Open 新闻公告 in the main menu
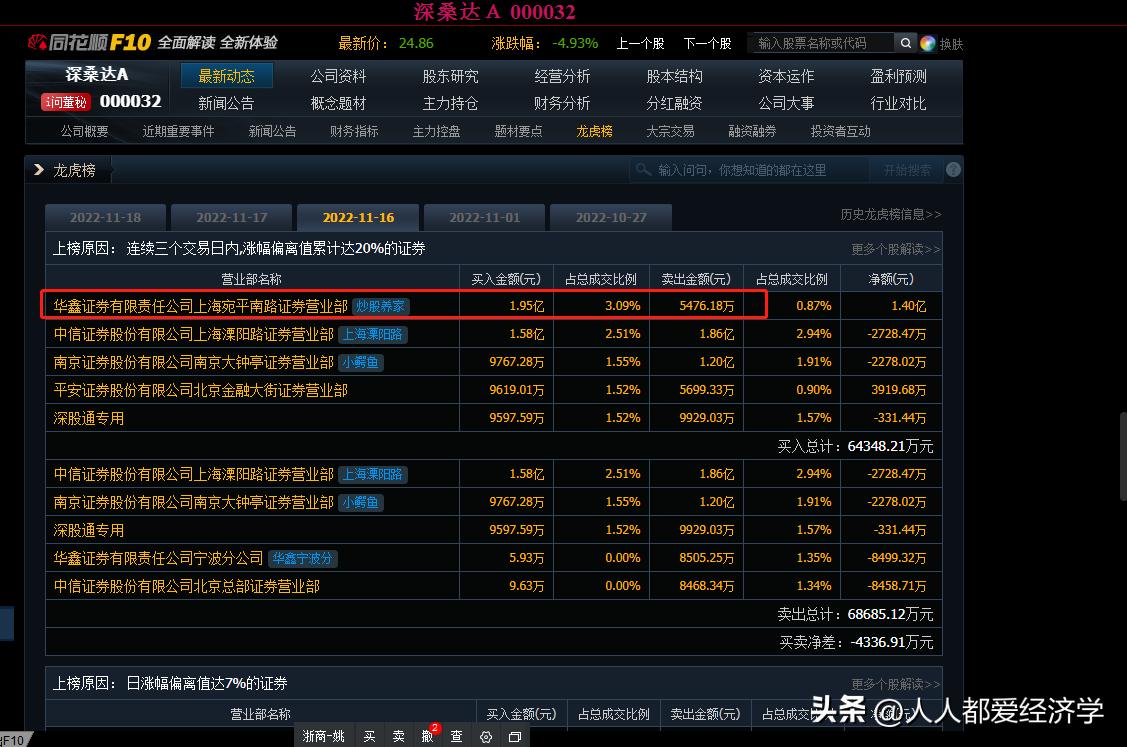 pos(226,104)
